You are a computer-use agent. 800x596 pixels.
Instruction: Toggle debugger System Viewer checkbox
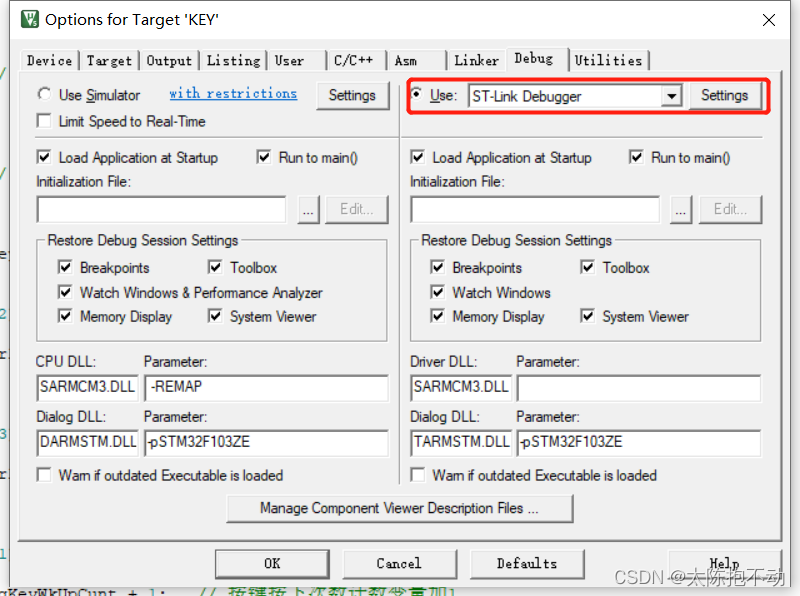588,316
